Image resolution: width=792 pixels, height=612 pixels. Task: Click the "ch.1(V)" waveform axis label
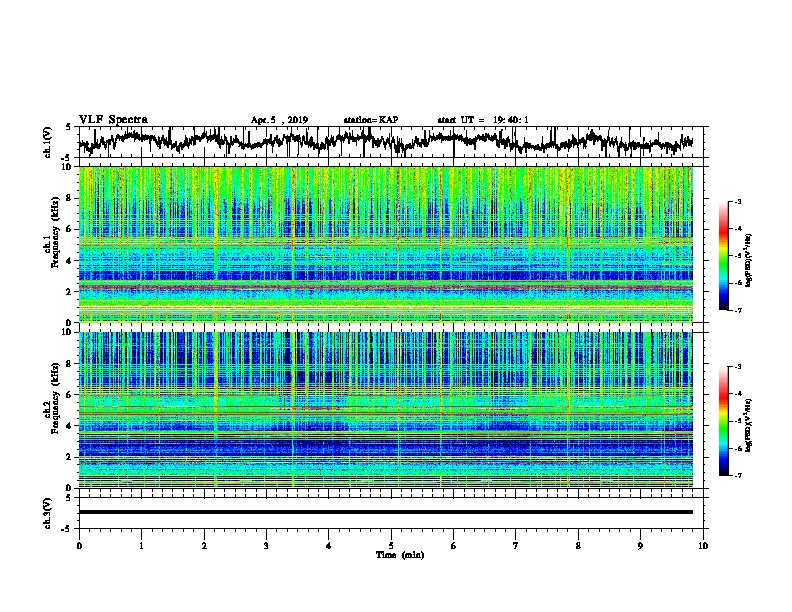[x=48, y=142]
